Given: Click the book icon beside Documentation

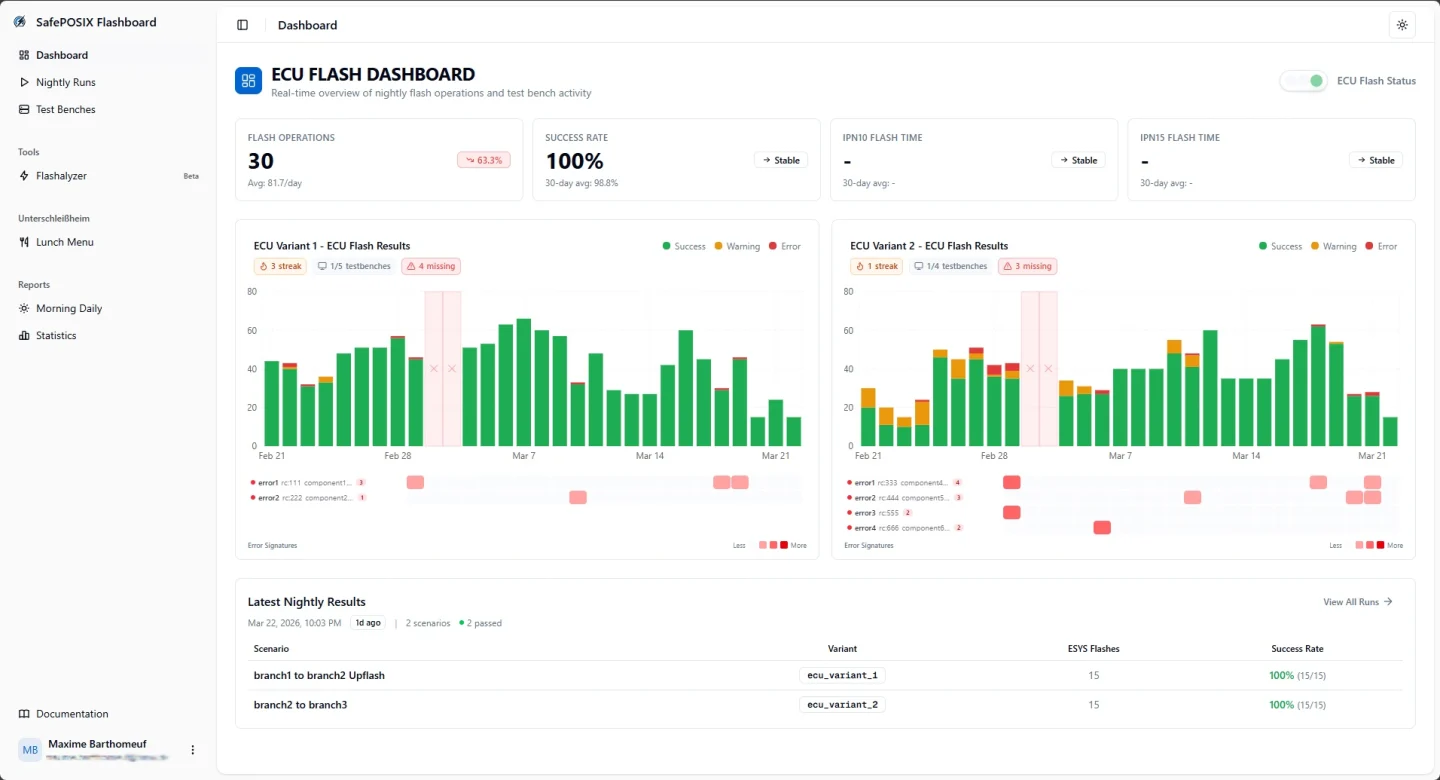Looking at the screenshot, I should [x=24, y=714].
